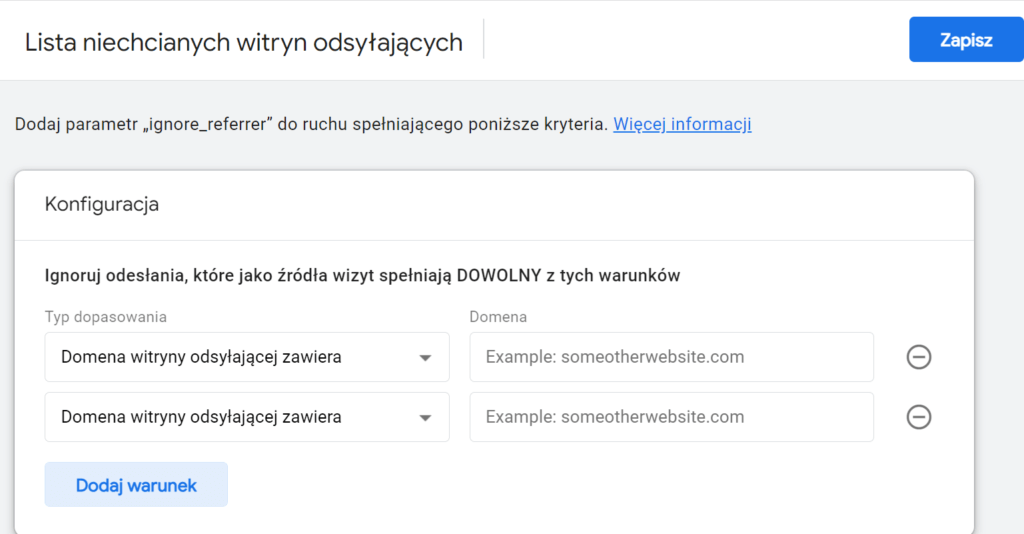The image size is (1024, 534).
Task: Click the vertical divider beside the page title
Action: [x=484, y=41]
